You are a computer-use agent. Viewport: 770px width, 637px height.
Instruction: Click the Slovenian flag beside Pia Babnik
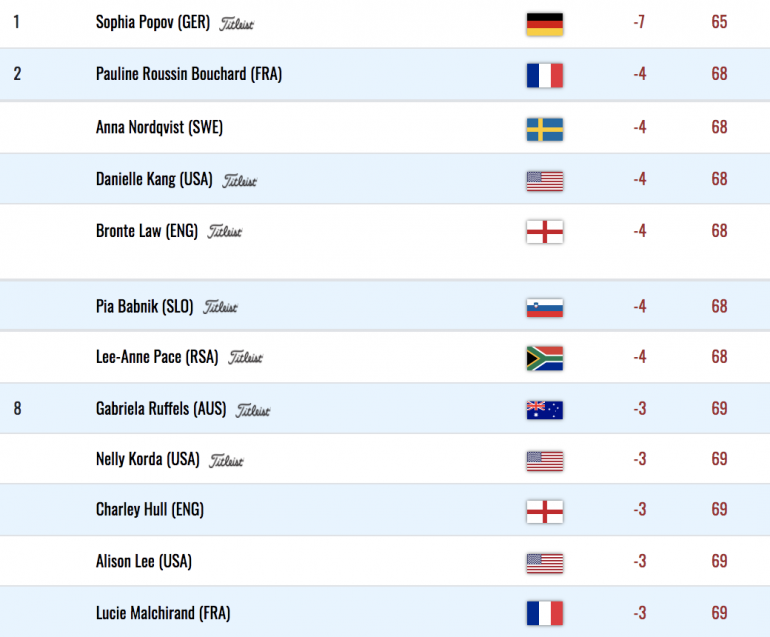point(544,307)
